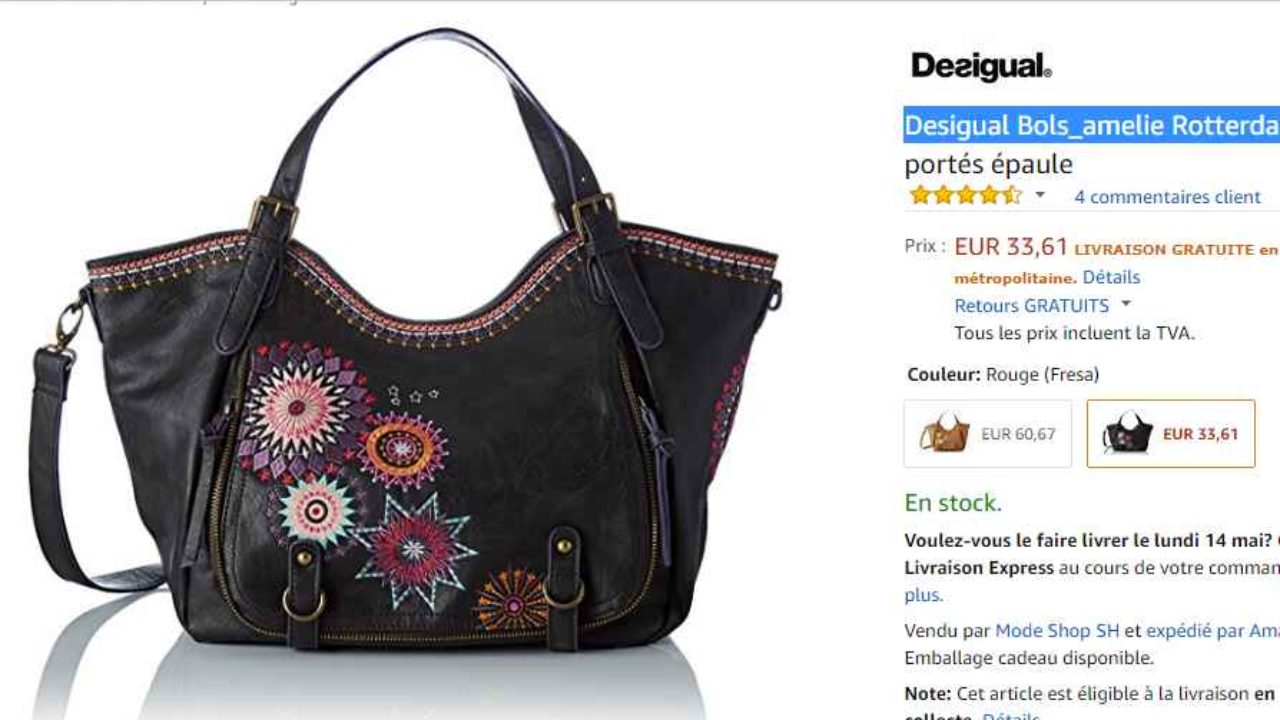Viewport: 1280px width, 720px height.
Task: Click the LIVRAISON GRATUITE text
Action: 1164,249
